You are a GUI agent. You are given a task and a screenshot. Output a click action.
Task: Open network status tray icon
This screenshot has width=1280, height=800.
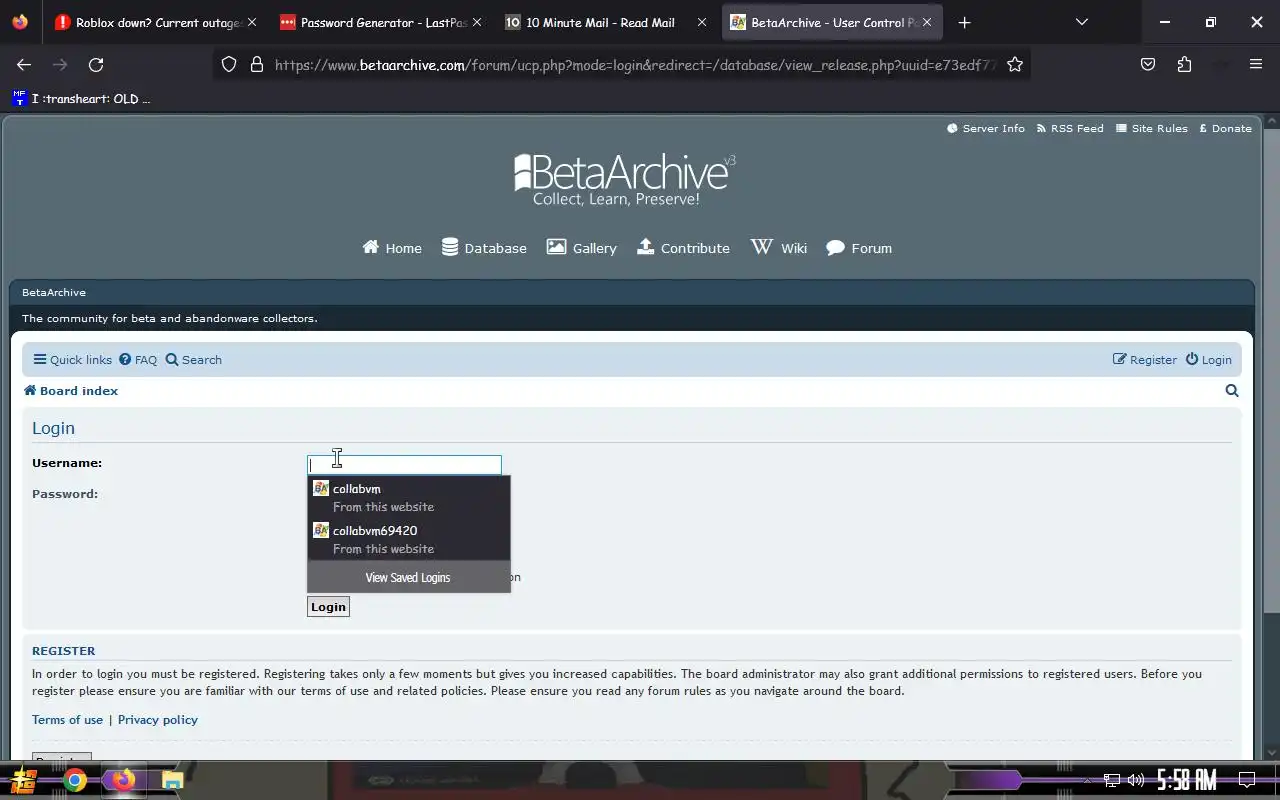(1112, 780)
